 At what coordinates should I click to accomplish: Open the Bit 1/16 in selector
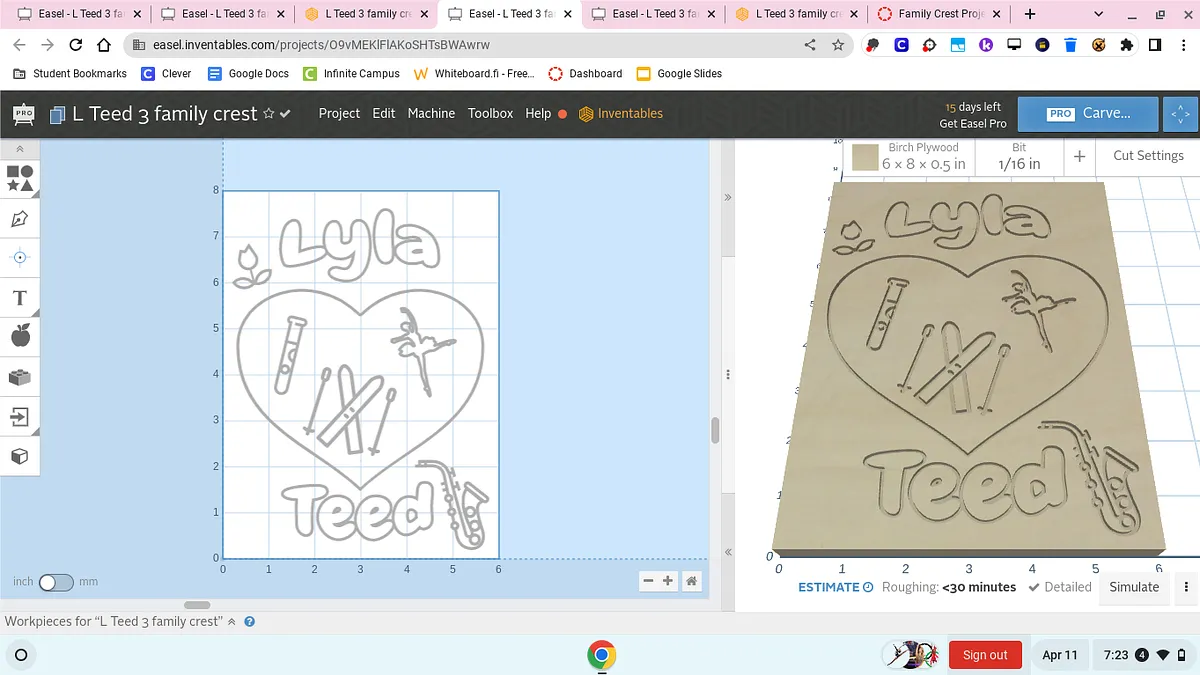[x=1018, y=156]
